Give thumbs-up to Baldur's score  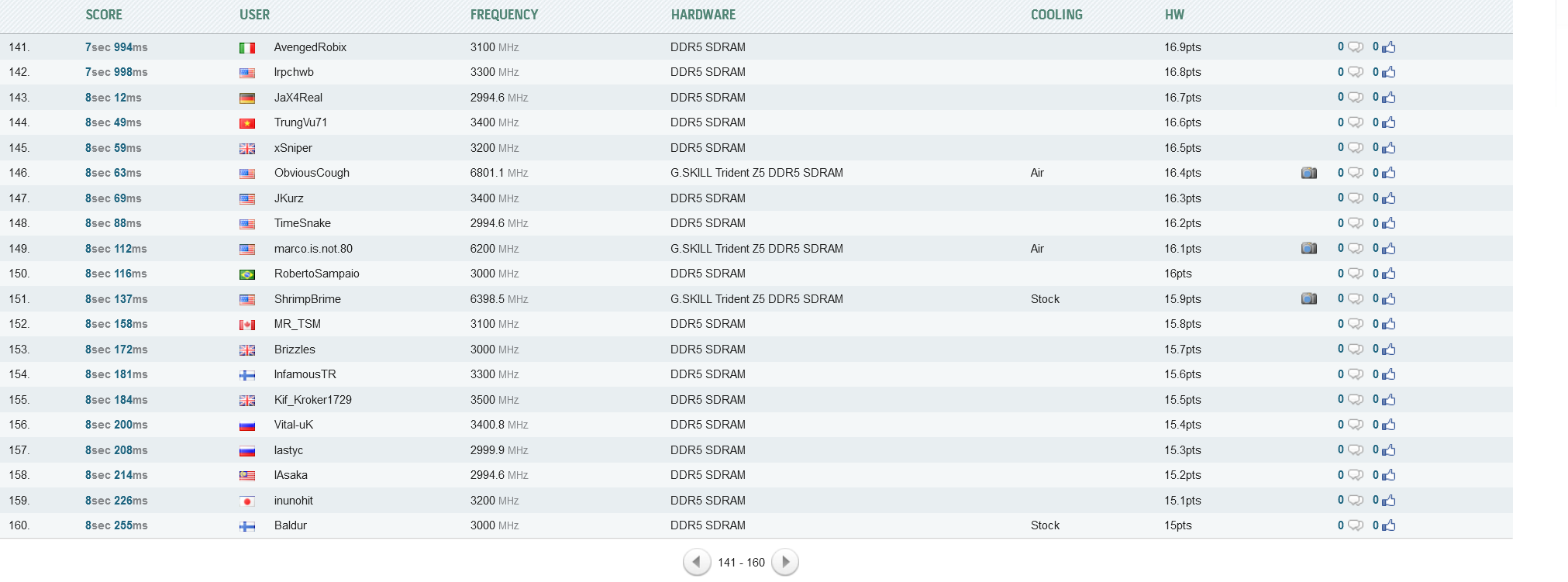(x=1388, y=525)
